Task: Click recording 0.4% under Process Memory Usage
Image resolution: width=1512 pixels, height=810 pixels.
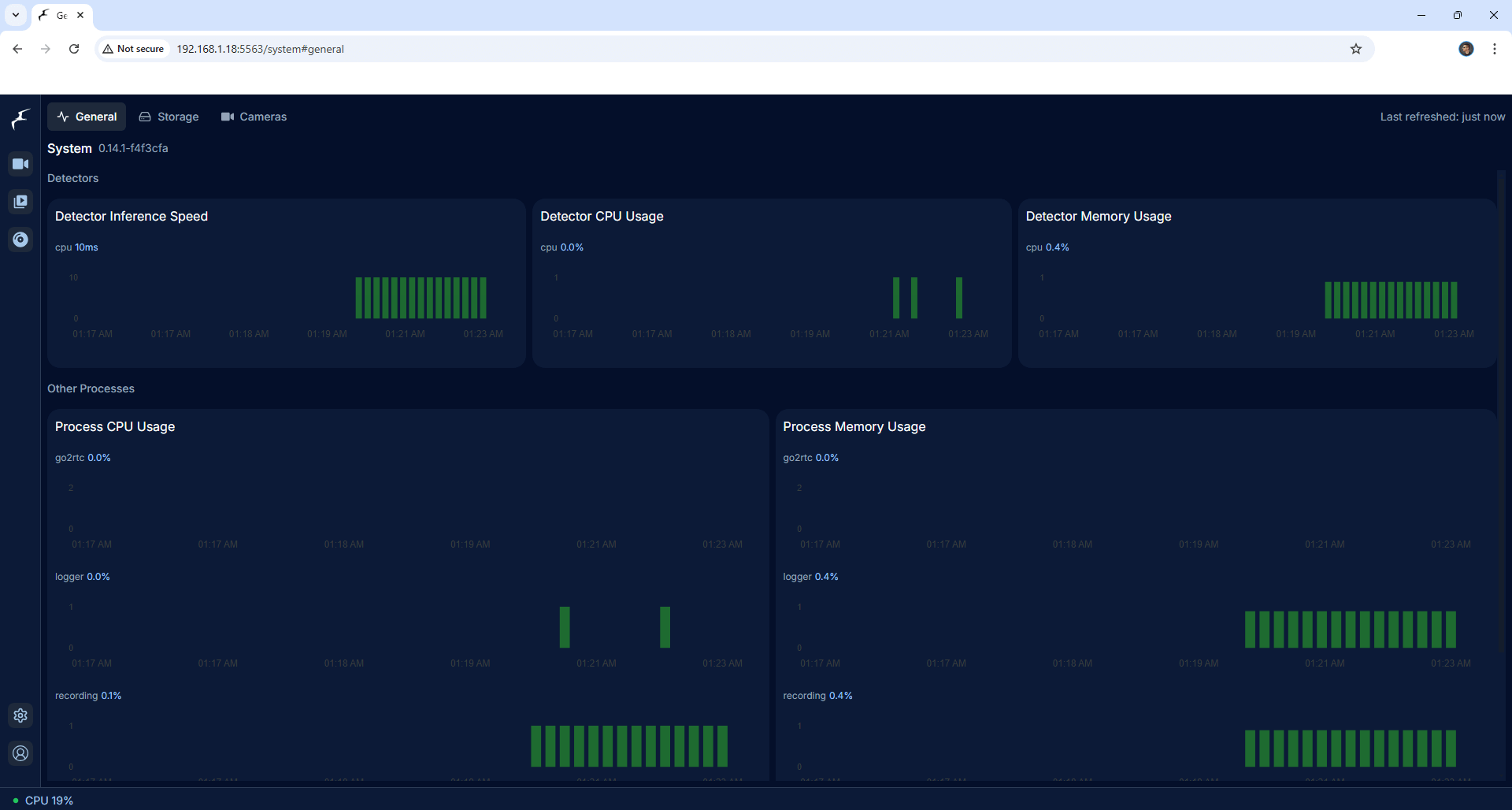Action: coord(817,696)
